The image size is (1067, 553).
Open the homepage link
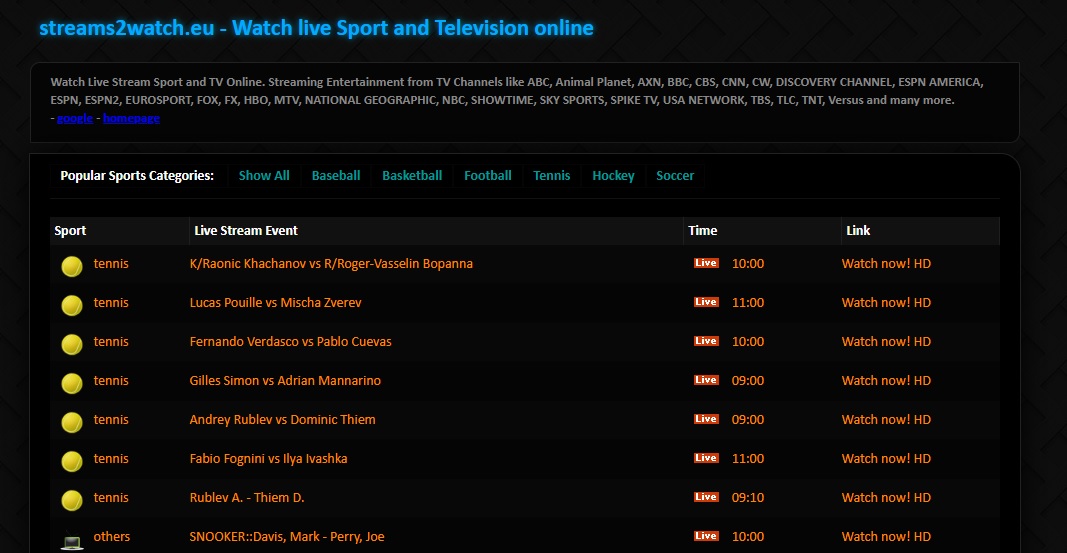[131, 118]
